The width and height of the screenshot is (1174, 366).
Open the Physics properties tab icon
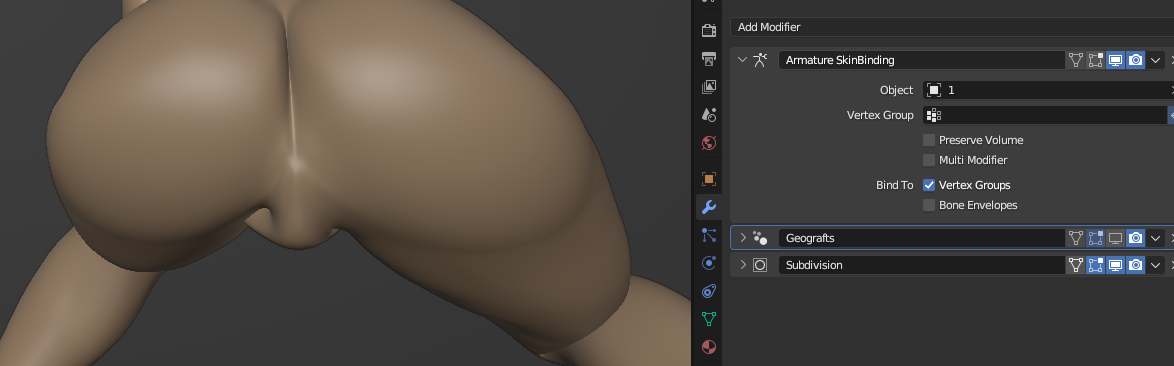(708, 263)
